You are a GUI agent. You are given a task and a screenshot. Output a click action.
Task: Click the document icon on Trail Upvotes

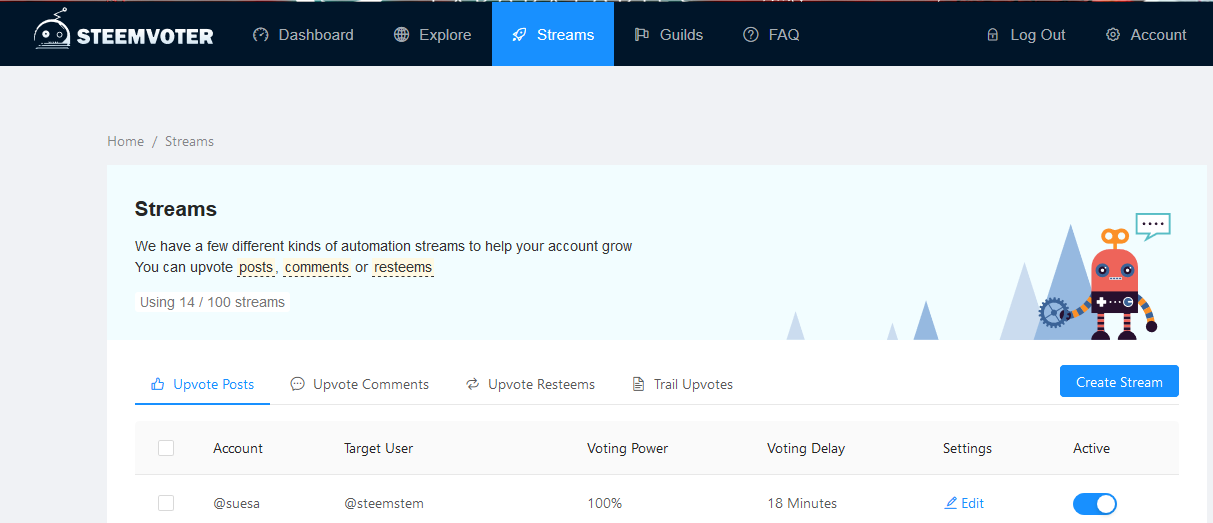638,384
